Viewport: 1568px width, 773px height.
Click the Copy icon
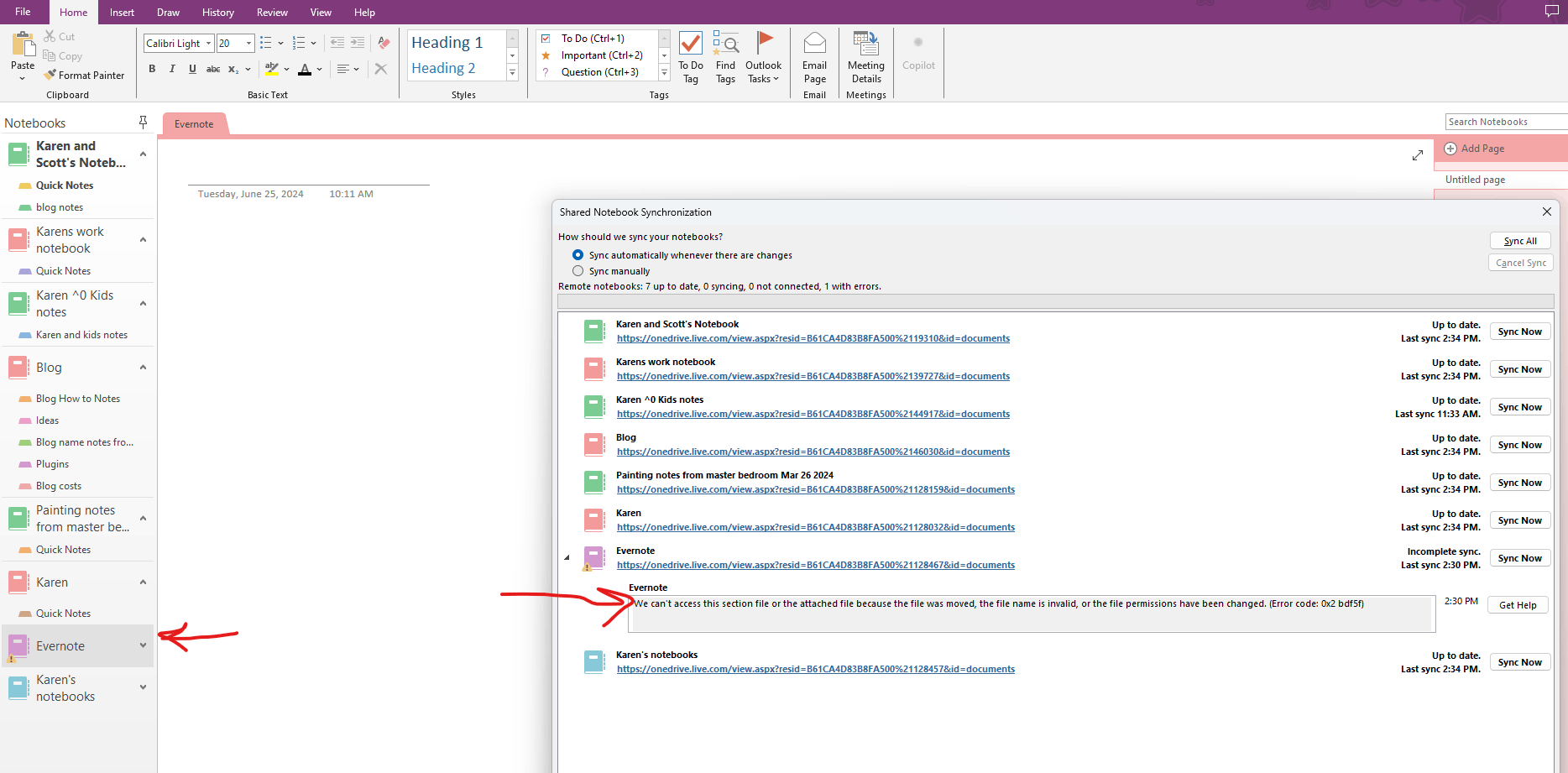point(50,55)
